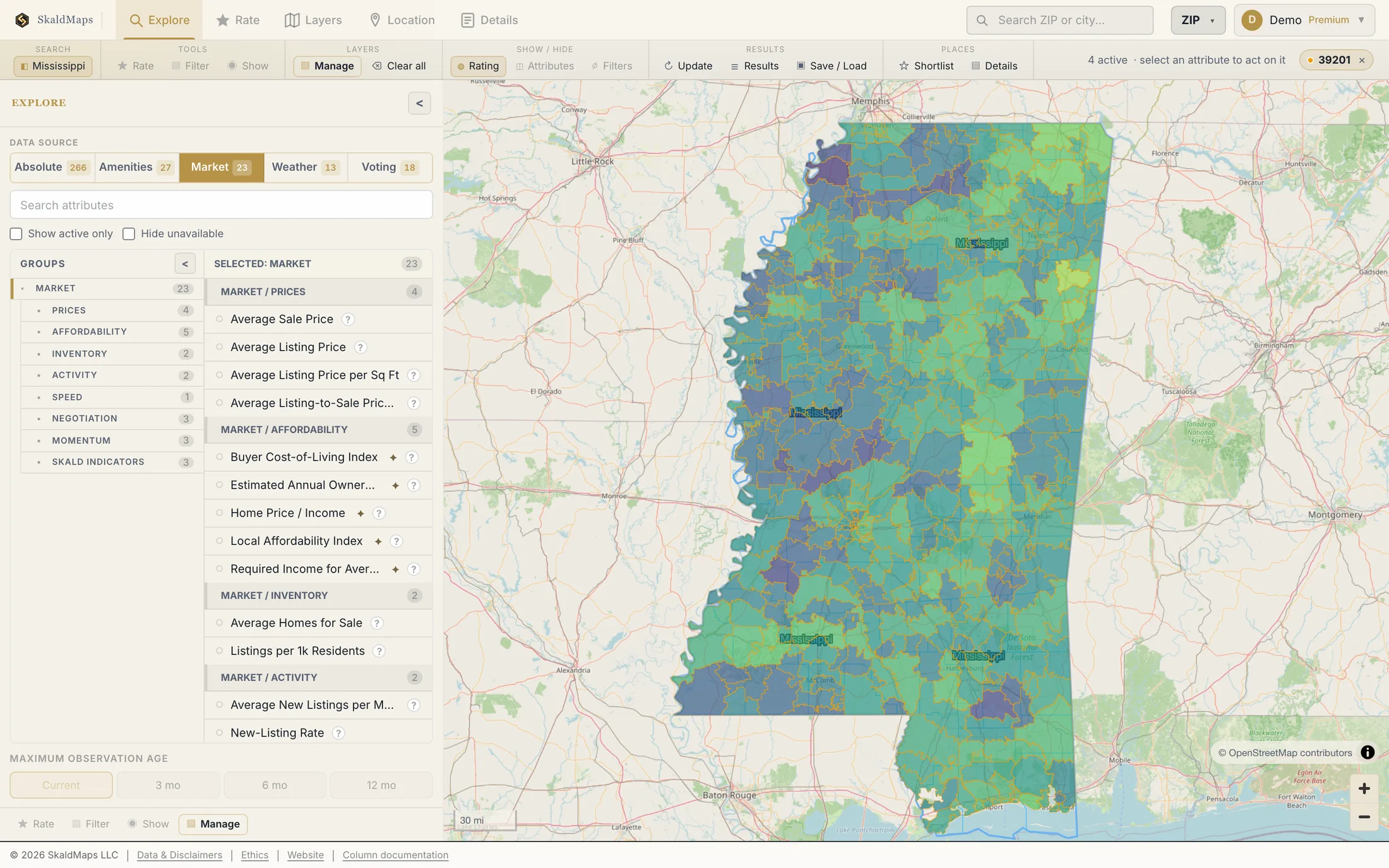Select the 6 mo observation age
Image resolution: width=1389 pixels, height=868 pixels.
tap(275, 785)
